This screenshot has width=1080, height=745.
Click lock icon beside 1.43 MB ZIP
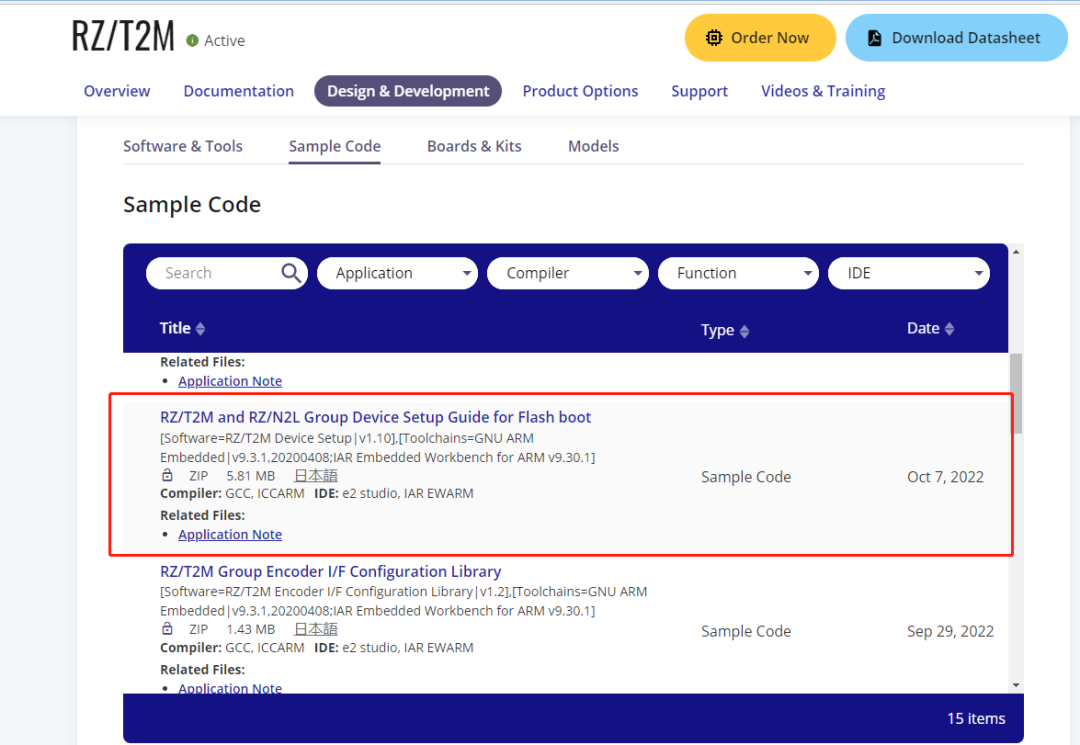tap(167, 629)
